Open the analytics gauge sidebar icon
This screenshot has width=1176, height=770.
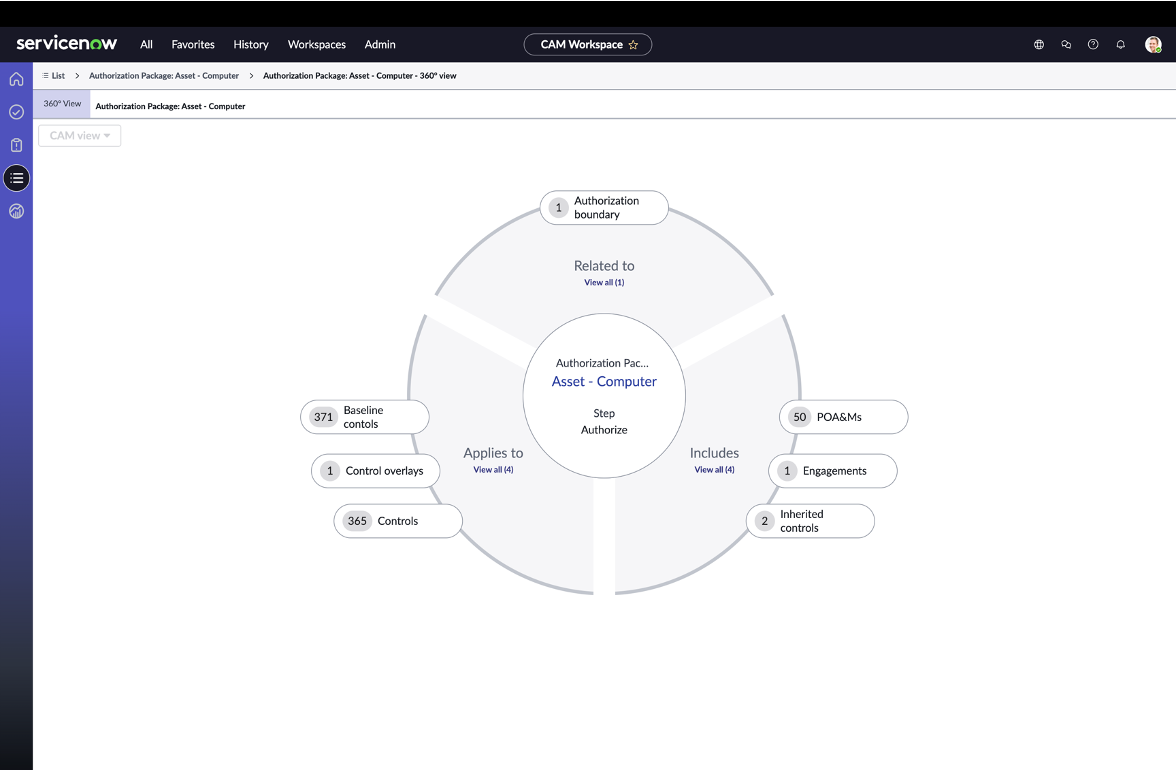point(16,211)
